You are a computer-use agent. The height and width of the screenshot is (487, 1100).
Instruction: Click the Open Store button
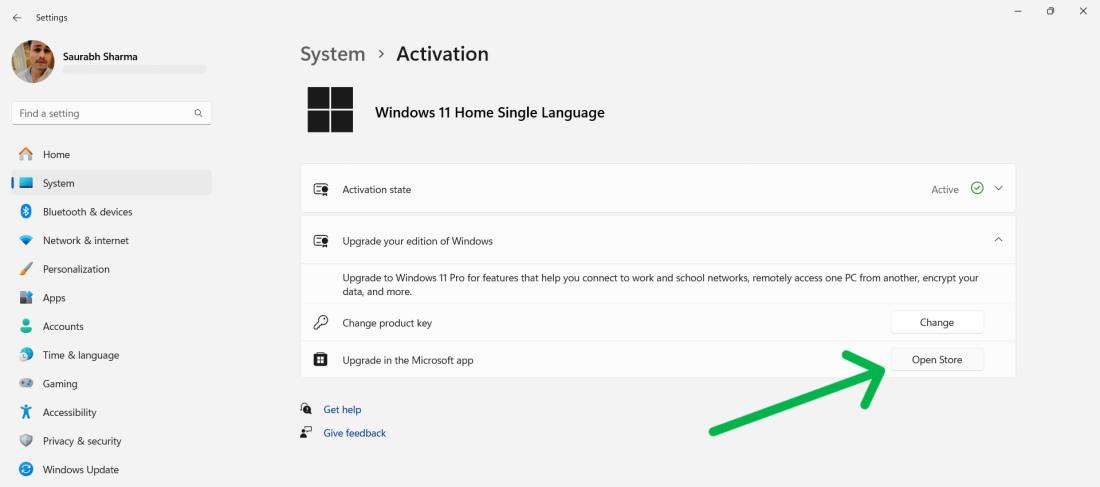coord(936,360)
